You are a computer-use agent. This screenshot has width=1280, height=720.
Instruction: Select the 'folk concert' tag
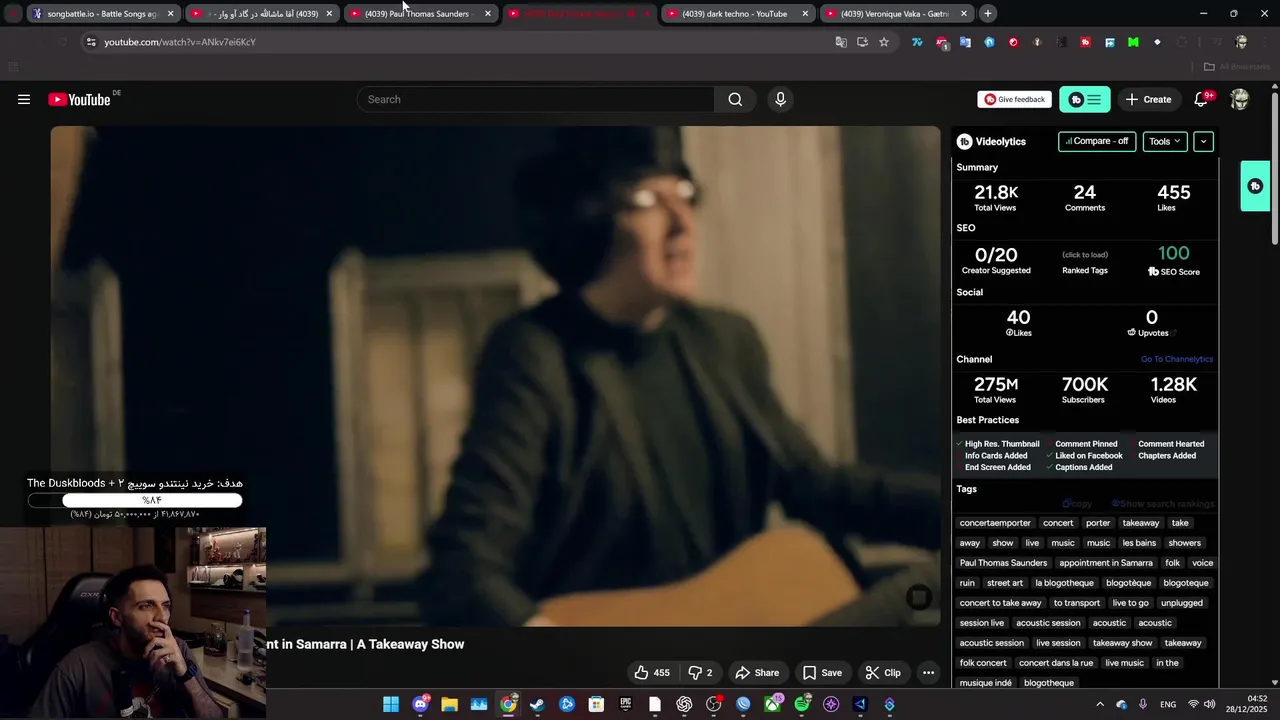pos(983,663)
